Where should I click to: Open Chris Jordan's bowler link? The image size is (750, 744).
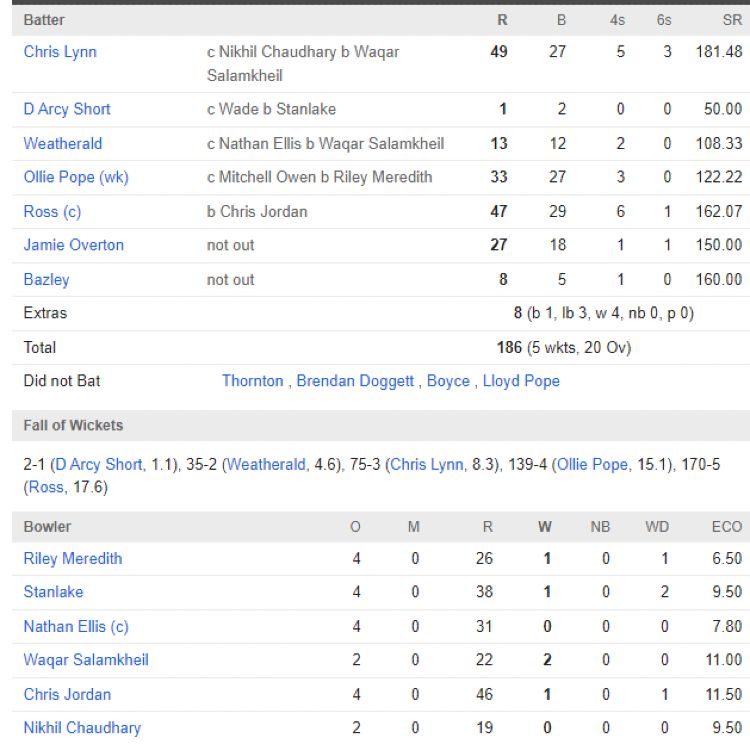coord(67,694)
